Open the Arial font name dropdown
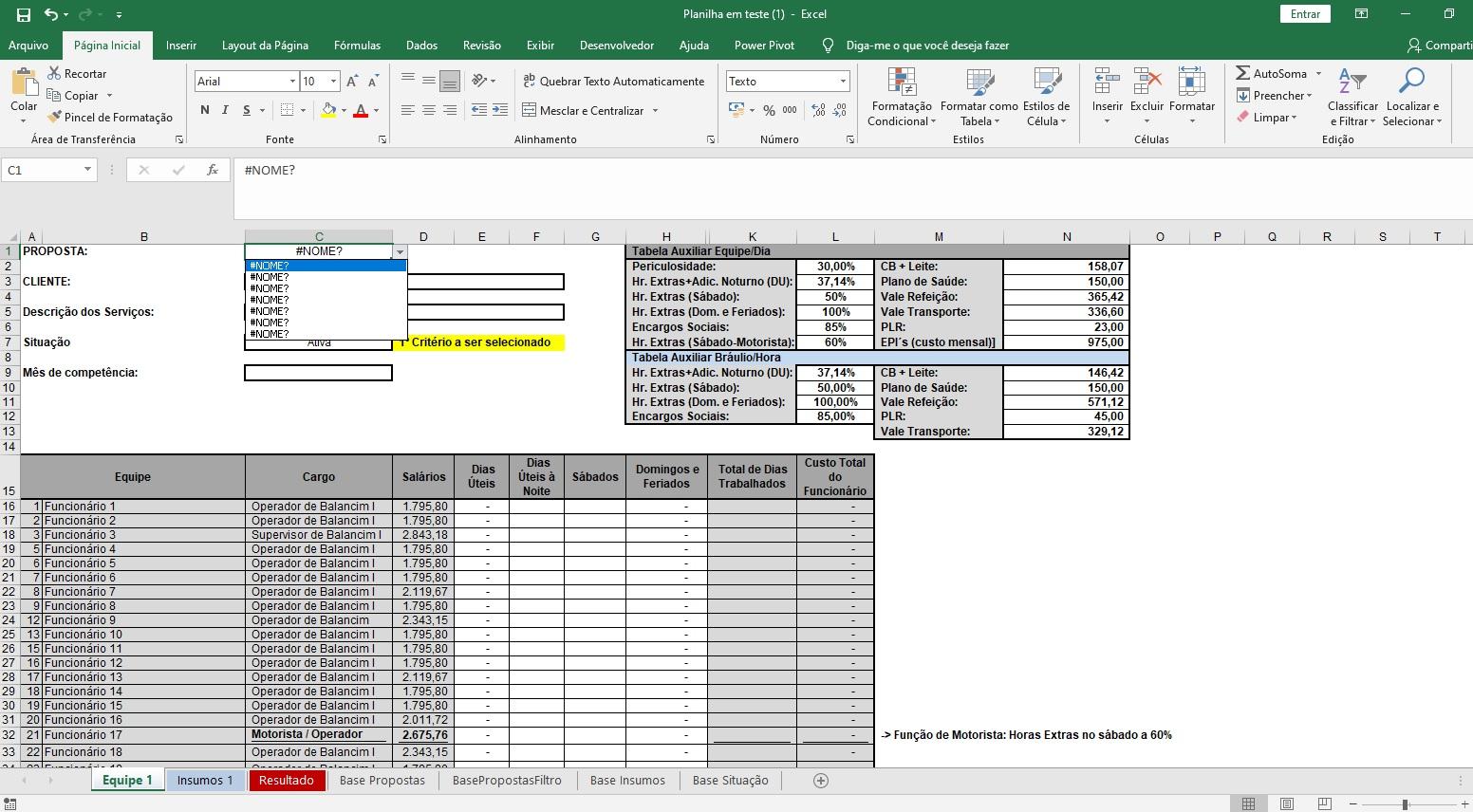The height and width of the screenshot is (812, 1473). pyautogui.click(x=292, y=82)
